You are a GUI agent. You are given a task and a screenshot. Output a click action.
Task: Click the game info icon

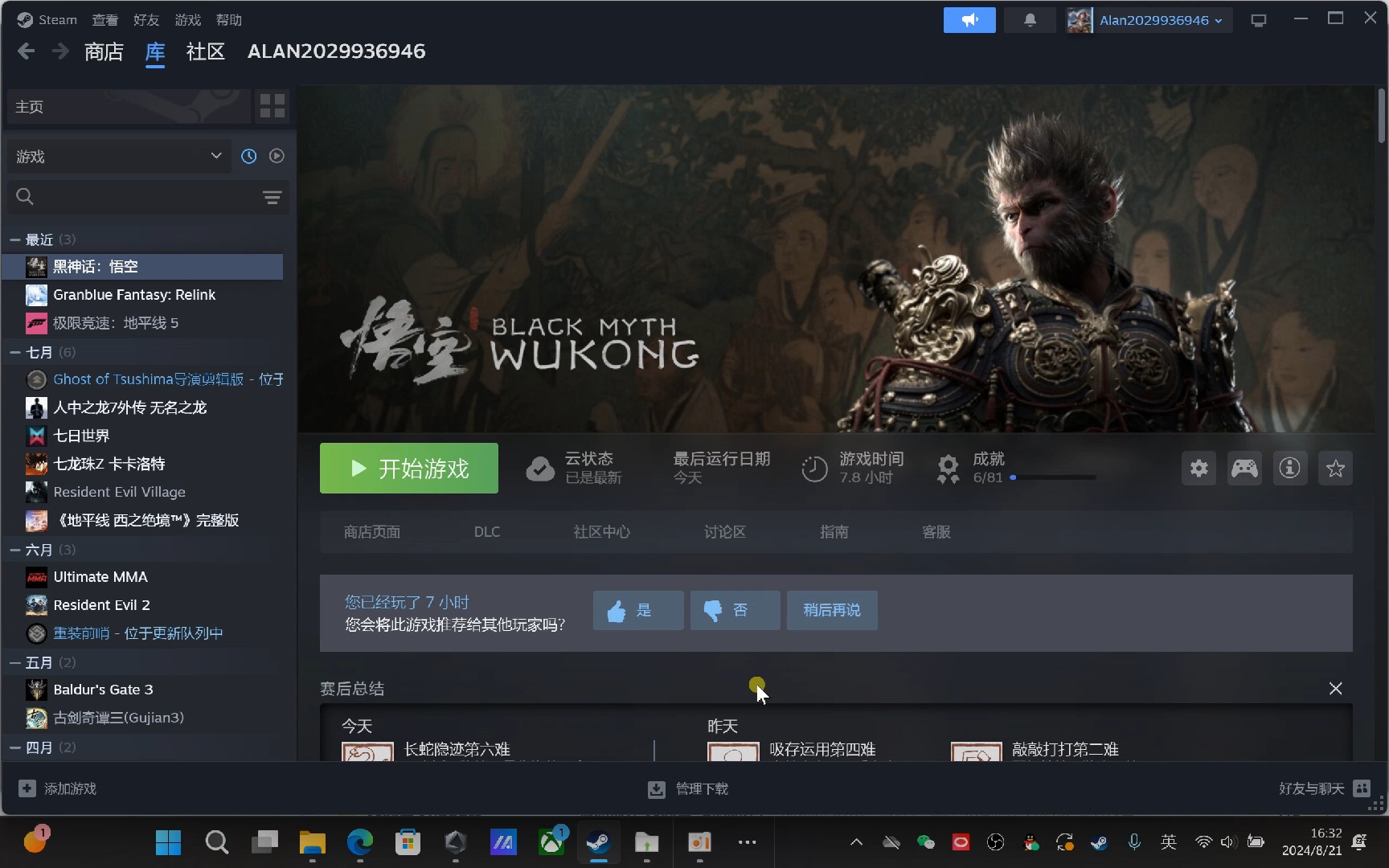coord(1289,468)
